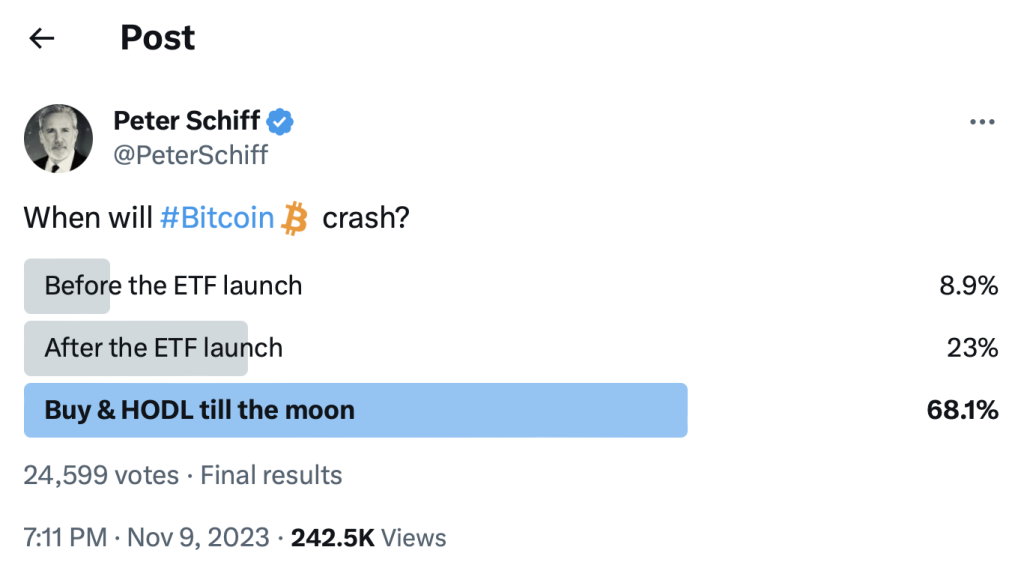Click the orange Bitcoin emoji icon
Viewport: 1024px width, 574px height.
294,217
